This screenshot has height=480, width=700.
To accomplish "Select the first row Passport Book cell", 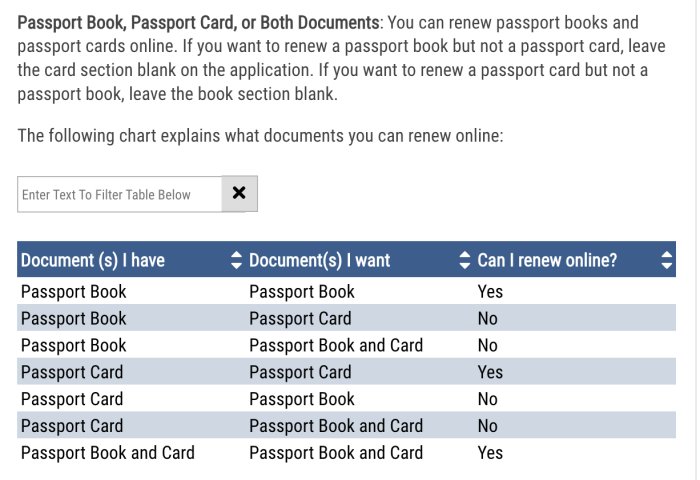I will pos(74,292).
